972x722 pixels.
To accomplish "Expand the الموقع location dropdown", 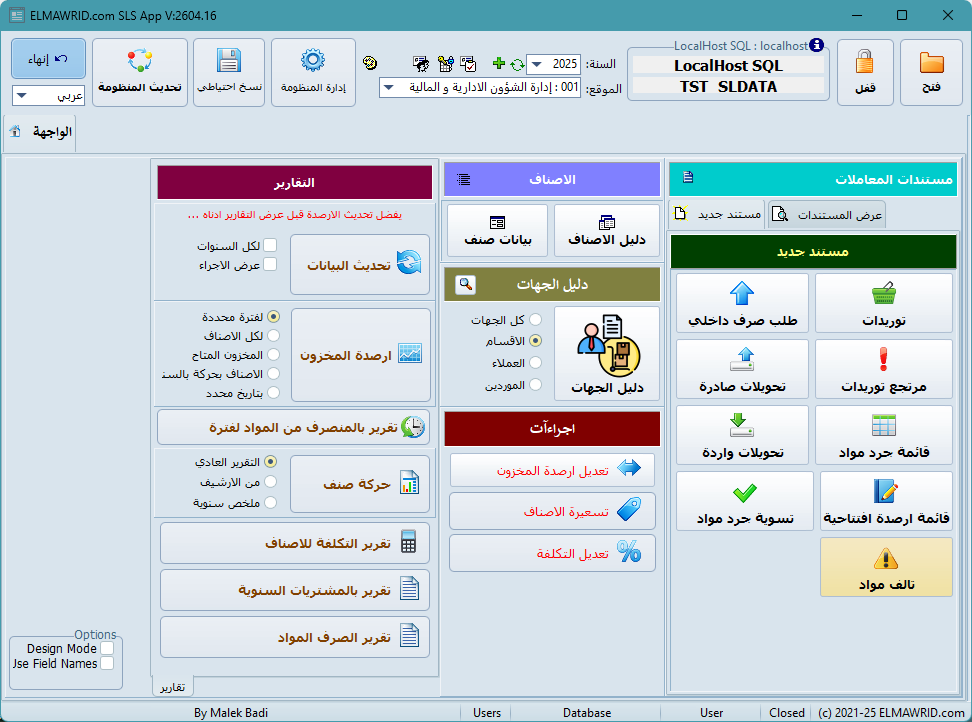I will coord(390,86).
